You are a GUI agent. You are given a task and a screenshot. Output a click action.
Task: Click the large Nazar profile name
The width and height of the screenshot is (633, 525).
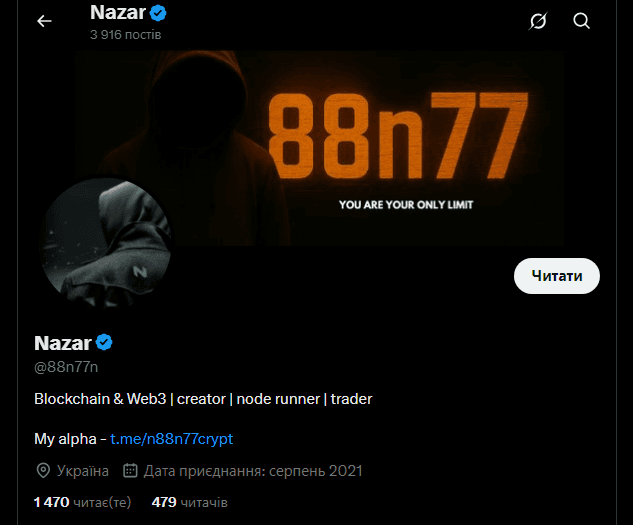coord(63,343)
